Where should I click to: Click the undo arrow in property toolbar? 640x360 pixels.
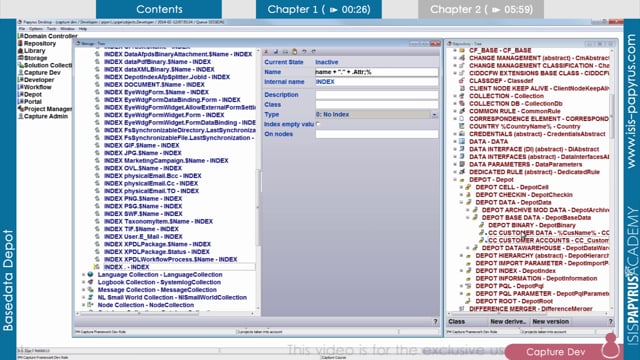pyautogui.click(x=304, y=52)
